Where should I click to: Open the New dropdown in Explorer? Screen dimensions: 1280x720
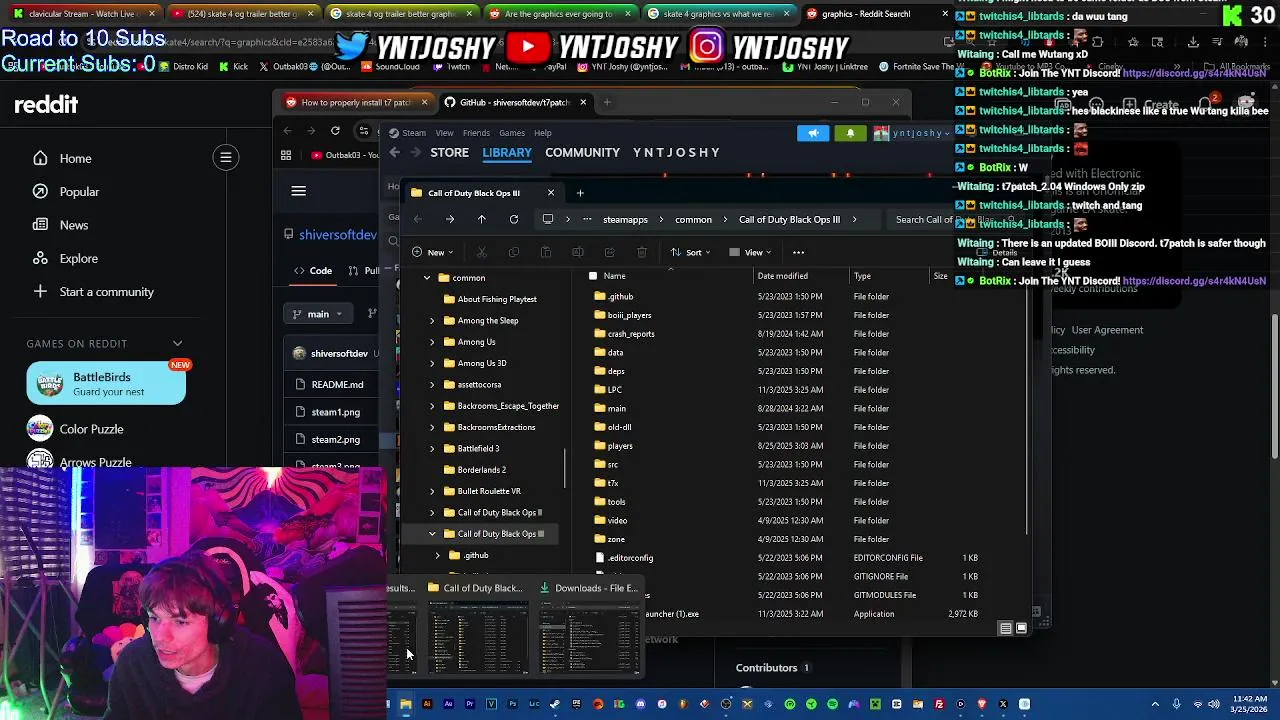(434, 252)
